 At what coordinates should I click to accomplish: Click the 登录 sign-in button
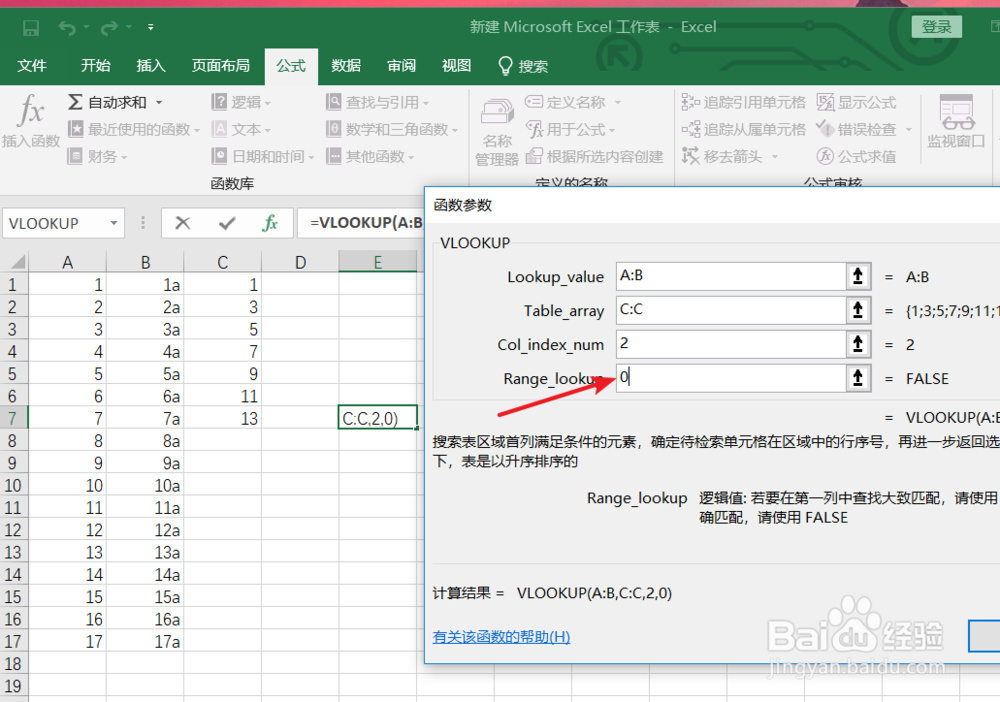coord(936,27)
